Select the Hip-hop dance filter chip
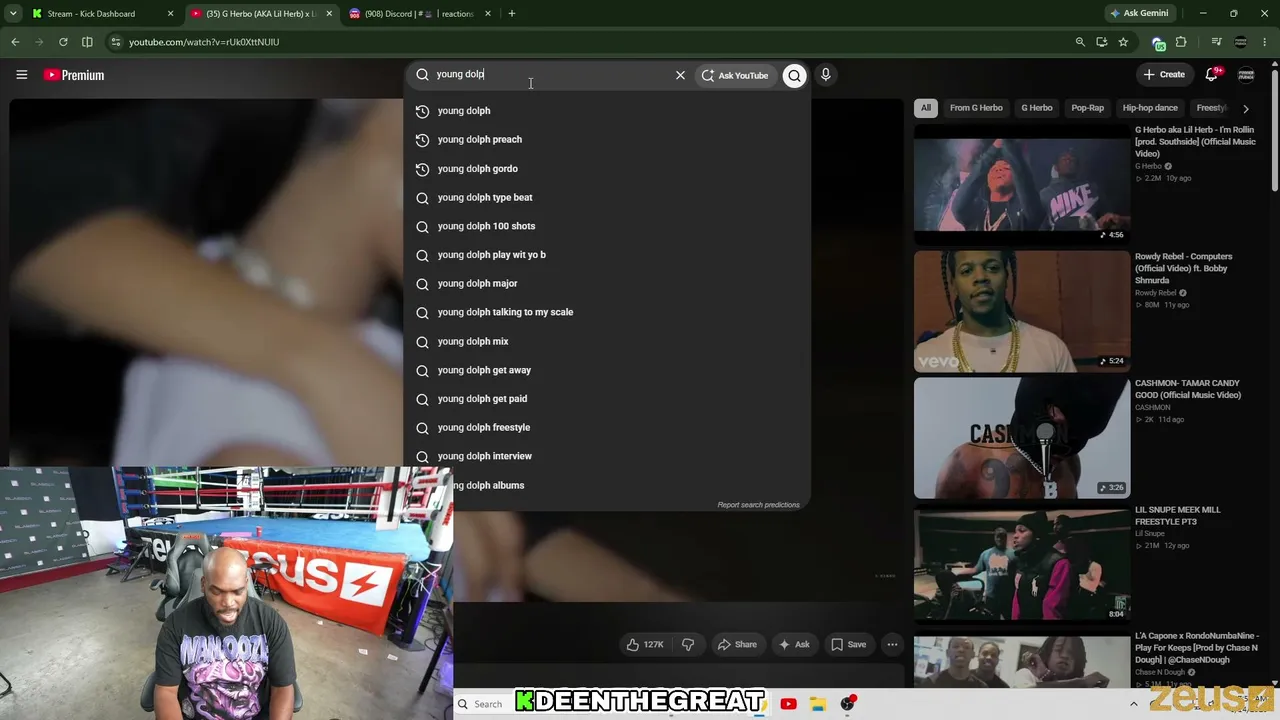 point(1150,108)
